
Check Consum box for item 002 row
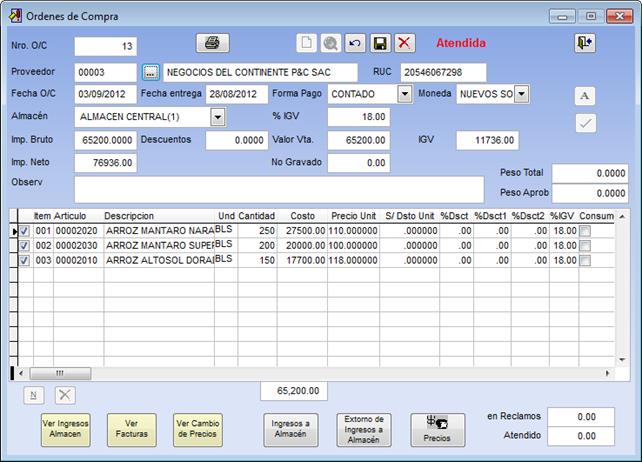click(x=585, y=246)
